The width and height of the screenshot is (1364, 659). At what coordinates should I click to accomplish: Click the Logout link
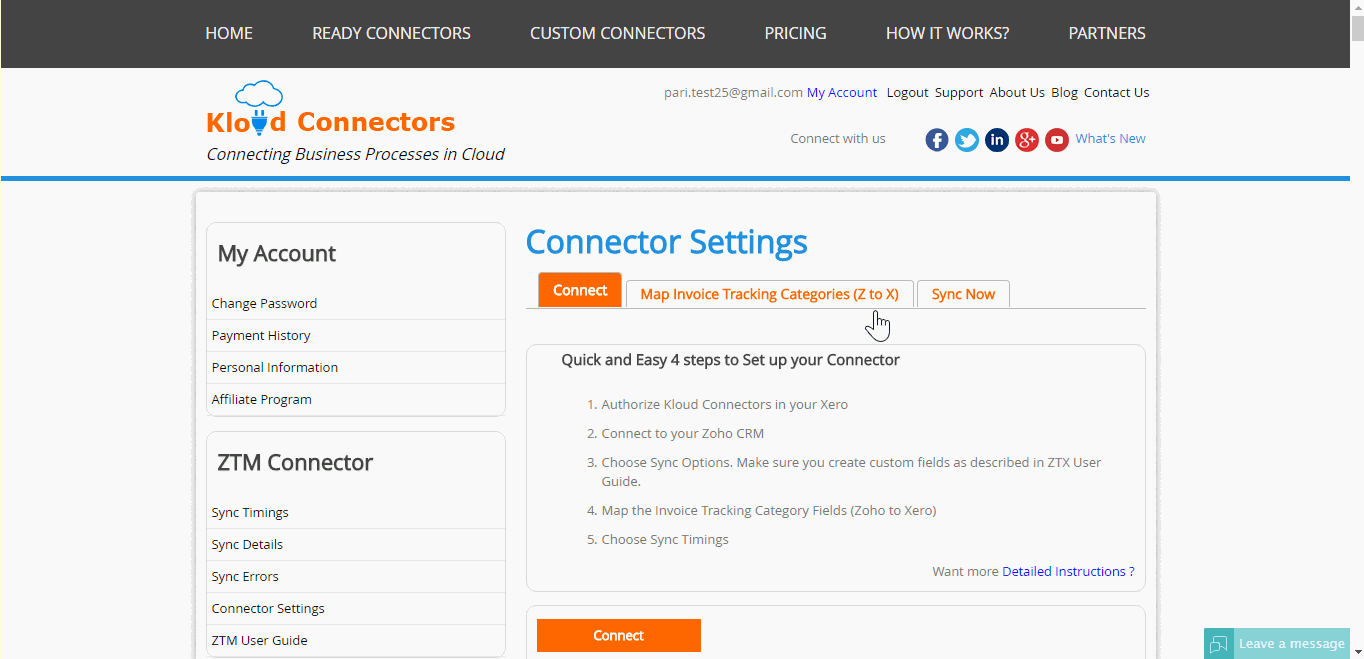click(908, 92)
